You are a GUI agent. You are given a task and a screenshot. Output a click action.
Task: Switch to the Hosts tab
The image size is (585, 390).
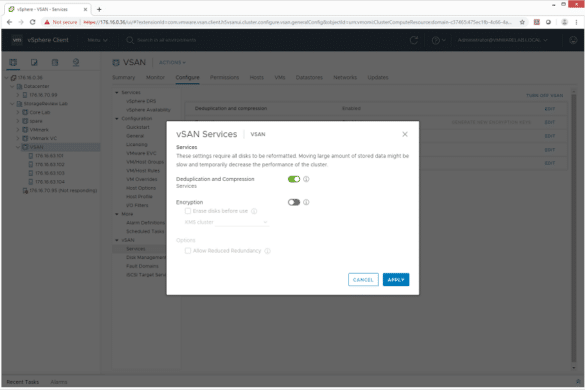[257, 77]
